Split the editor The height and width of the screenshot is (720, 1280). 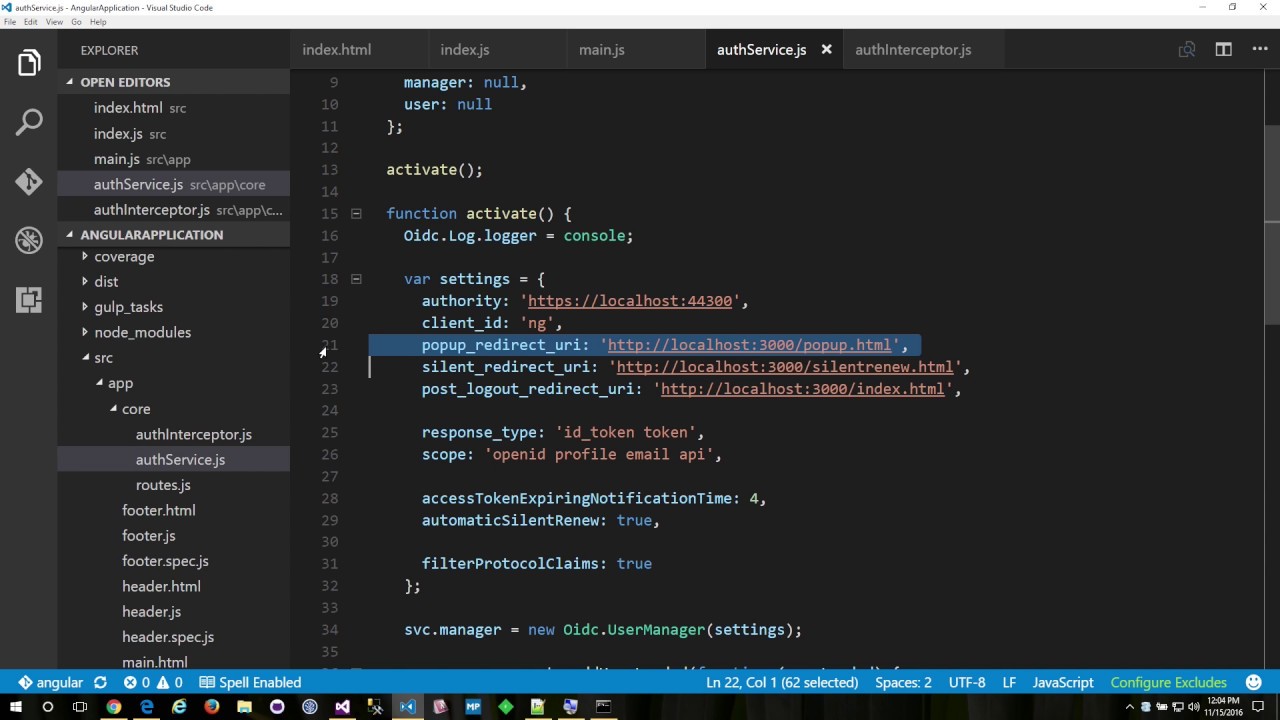coord(1223,49)
